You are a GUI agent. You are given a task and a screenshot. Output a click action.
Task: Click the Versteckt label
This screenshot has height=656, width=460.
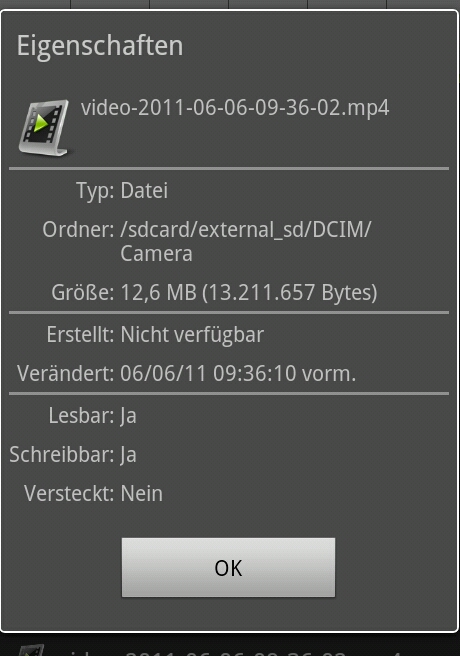click(x=69, y=494)
